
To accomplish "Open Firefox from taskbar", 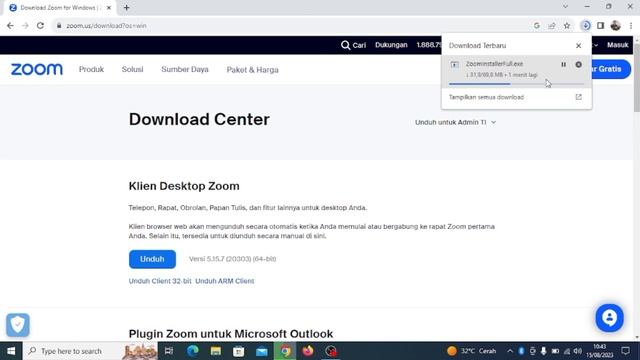I will pyautogui.click(x=308, y=351).
